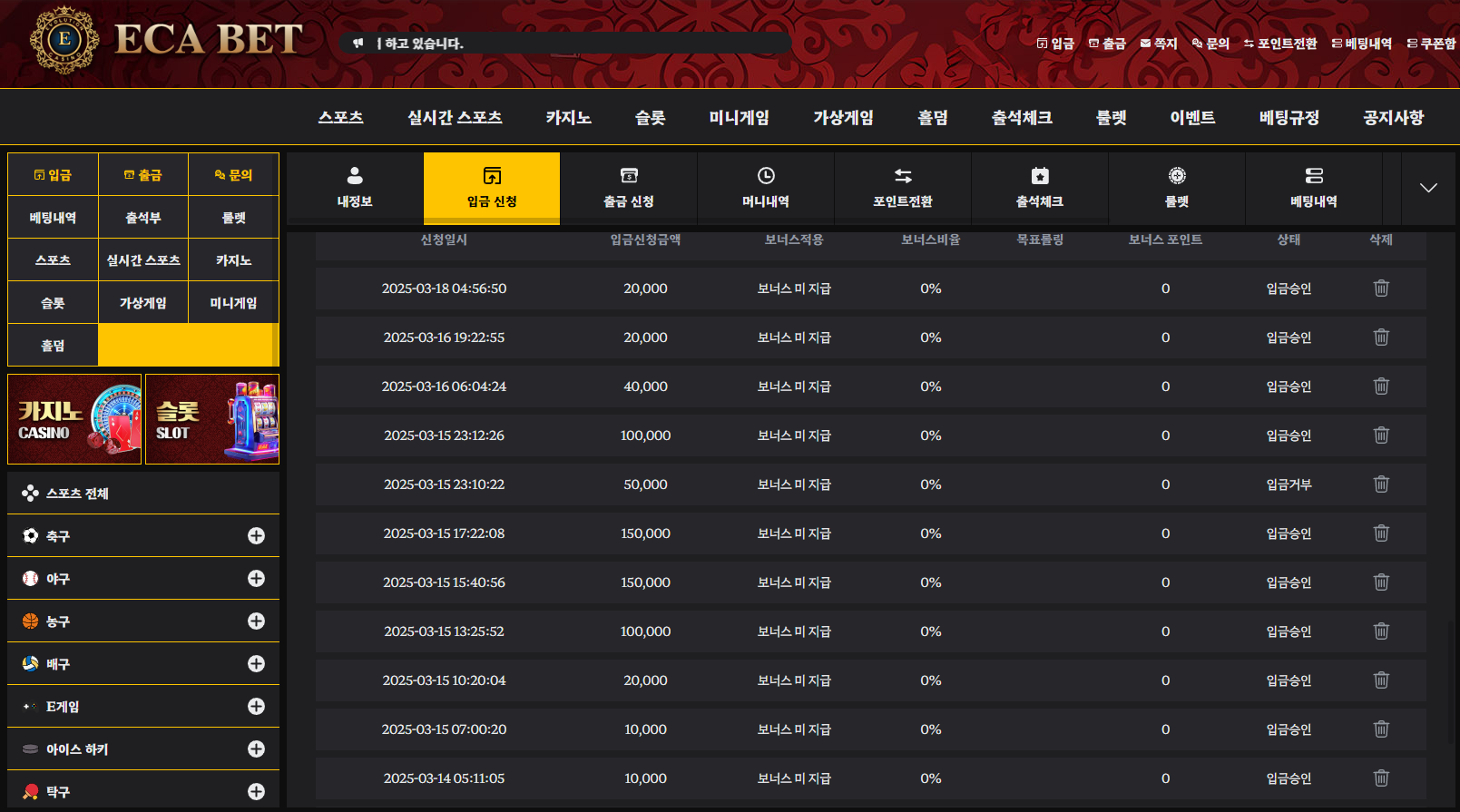Image resolution: width=1460 pixels, height=812 pixels.
Task: Click the 슬롯 SLOT banner thumbnail
Action: pyautogui.click(x=212, y=419)
